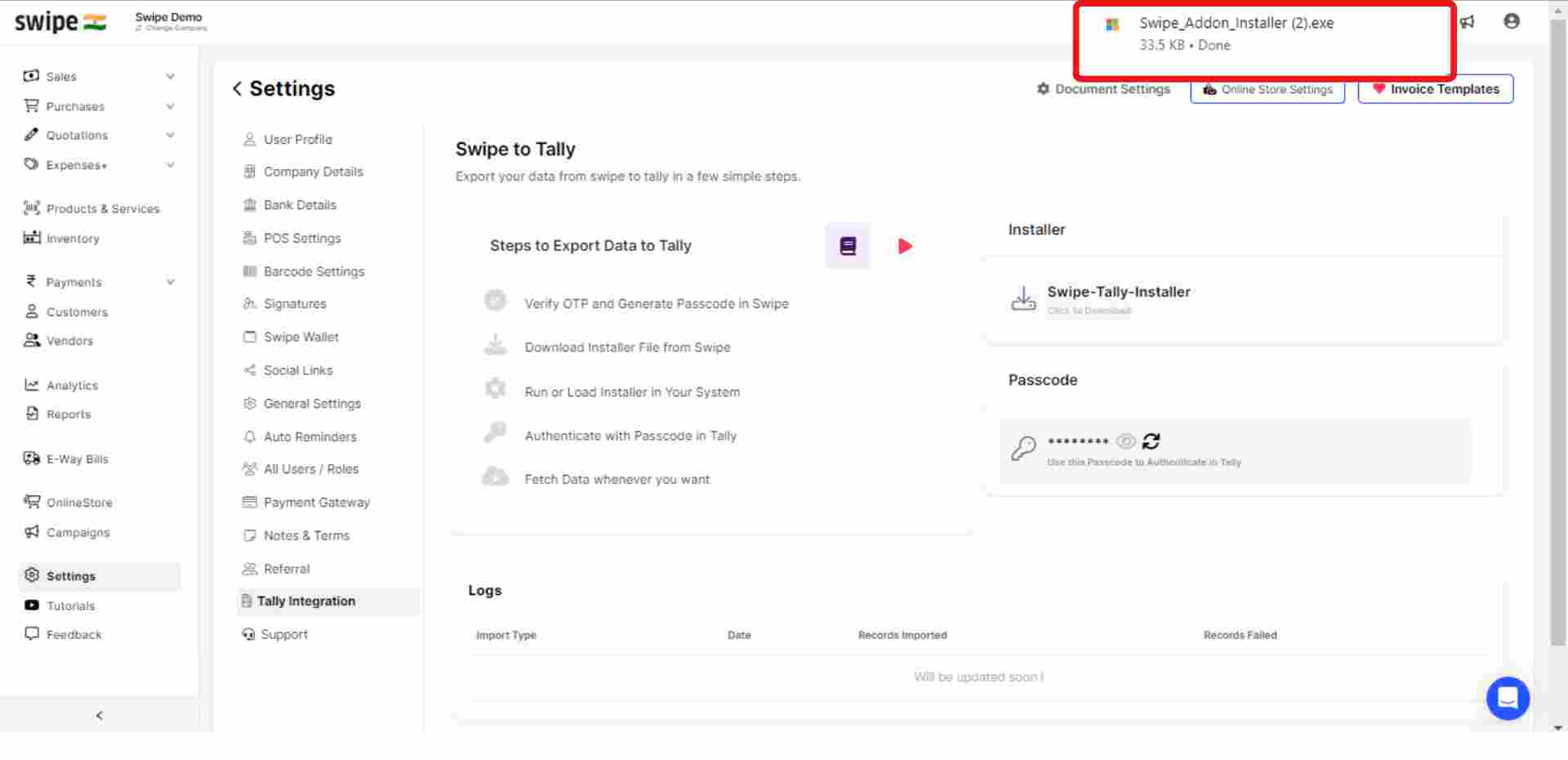Expand the Quotations dropdown chevron

pos(170,135)
